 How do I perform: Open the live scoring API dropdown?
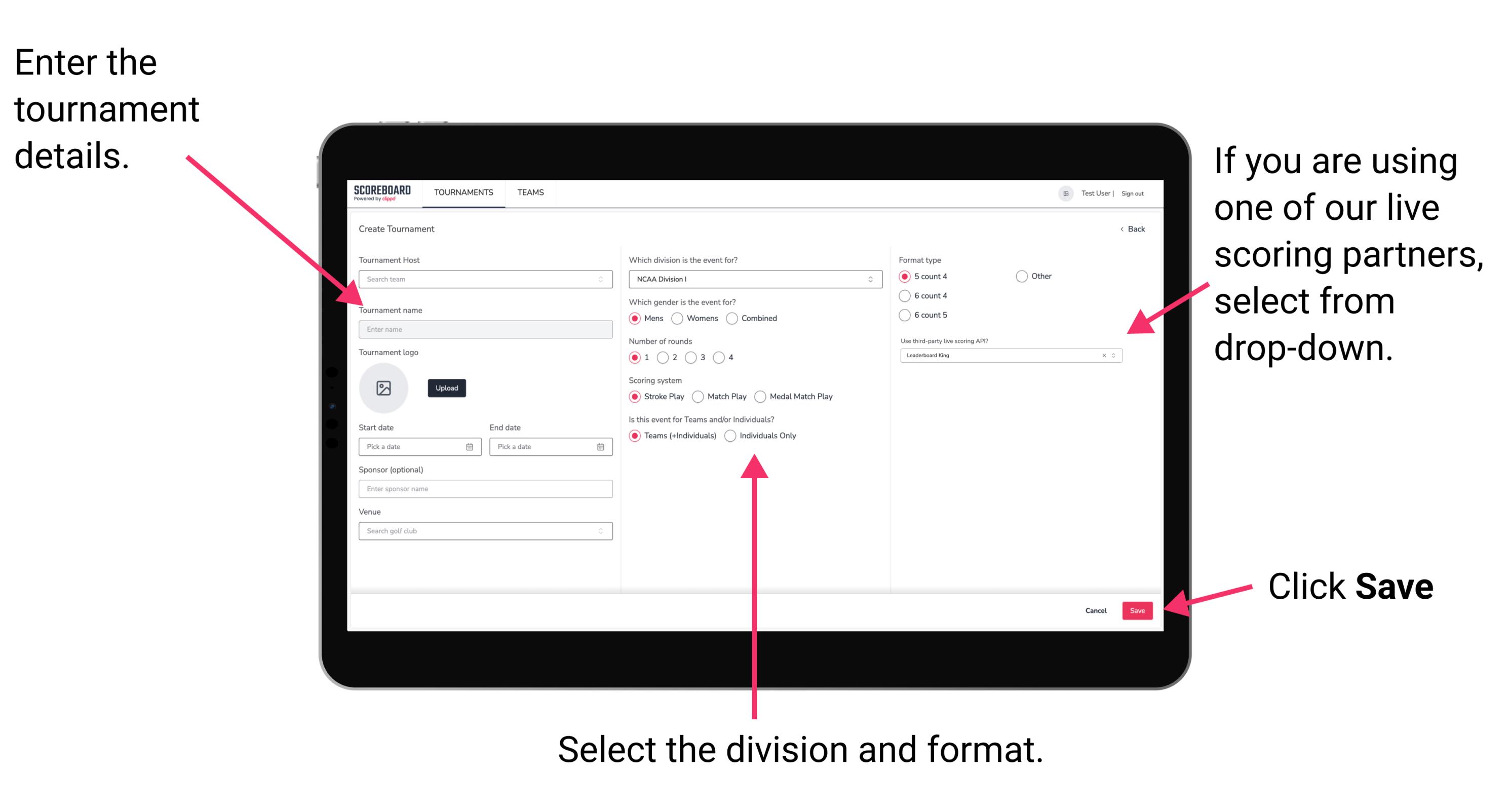[1116, 355]
